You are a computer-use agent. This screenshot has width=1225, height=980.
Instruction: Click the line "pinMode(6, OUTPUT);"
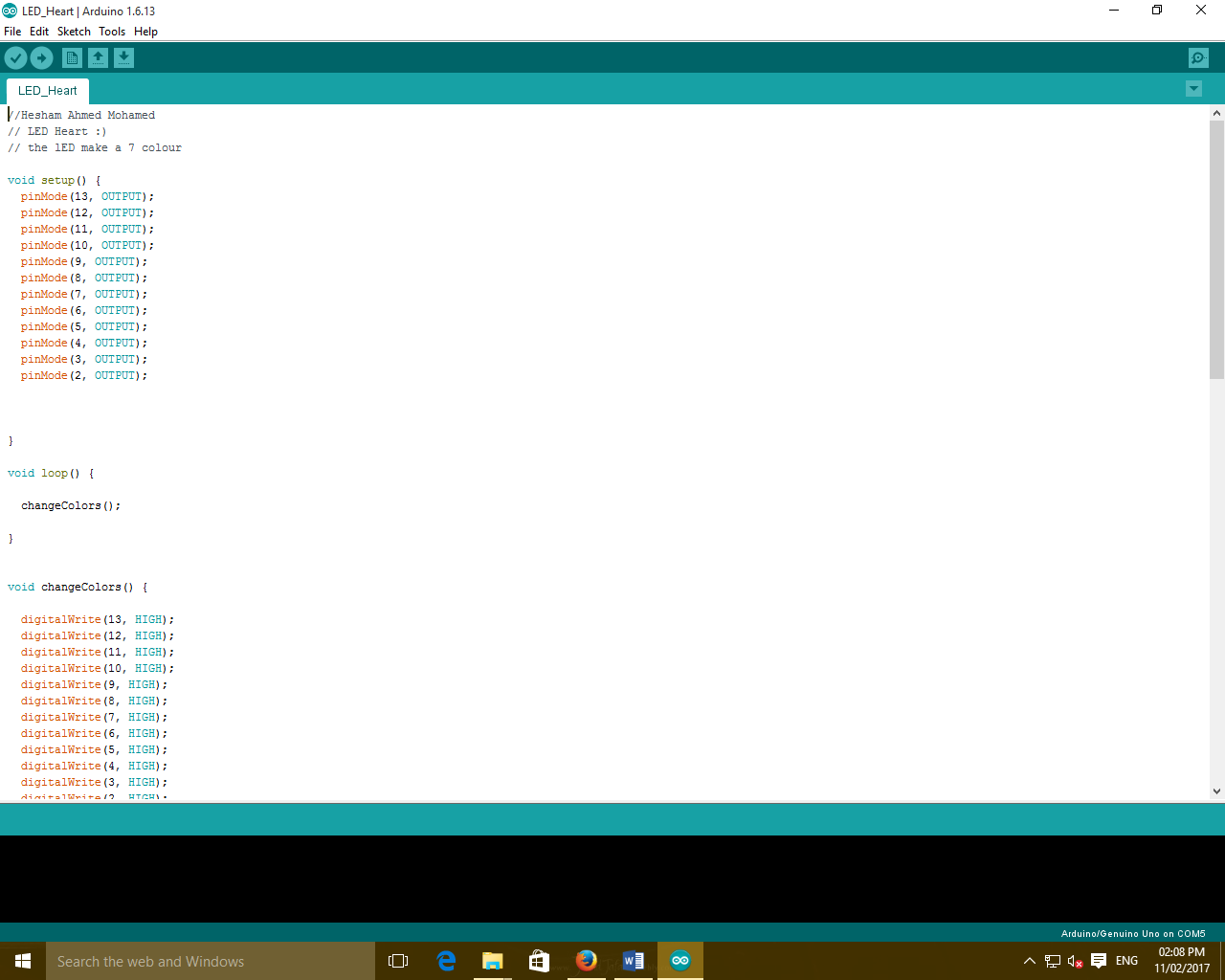[x=84, y=310]
